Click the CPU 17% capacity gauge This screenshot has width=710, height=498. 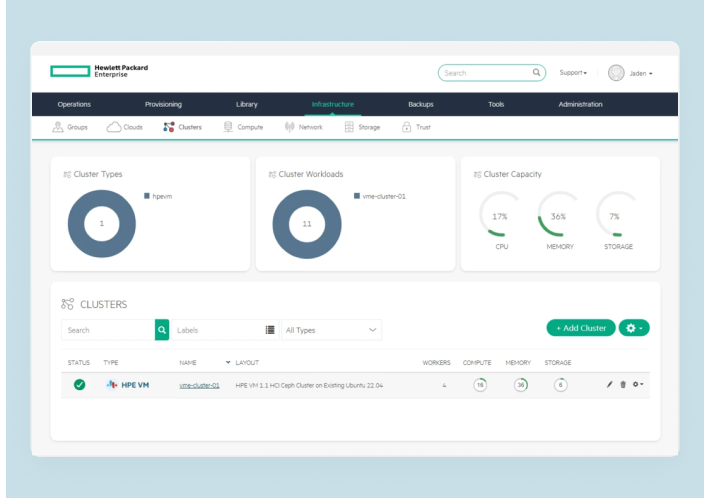pos(501,214)
